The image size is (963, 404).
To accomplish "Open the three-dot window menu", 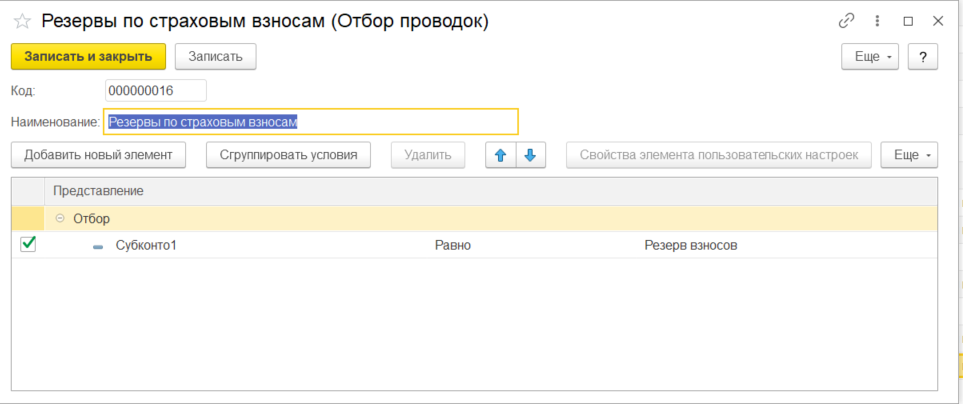I will (x=877, y=21).
